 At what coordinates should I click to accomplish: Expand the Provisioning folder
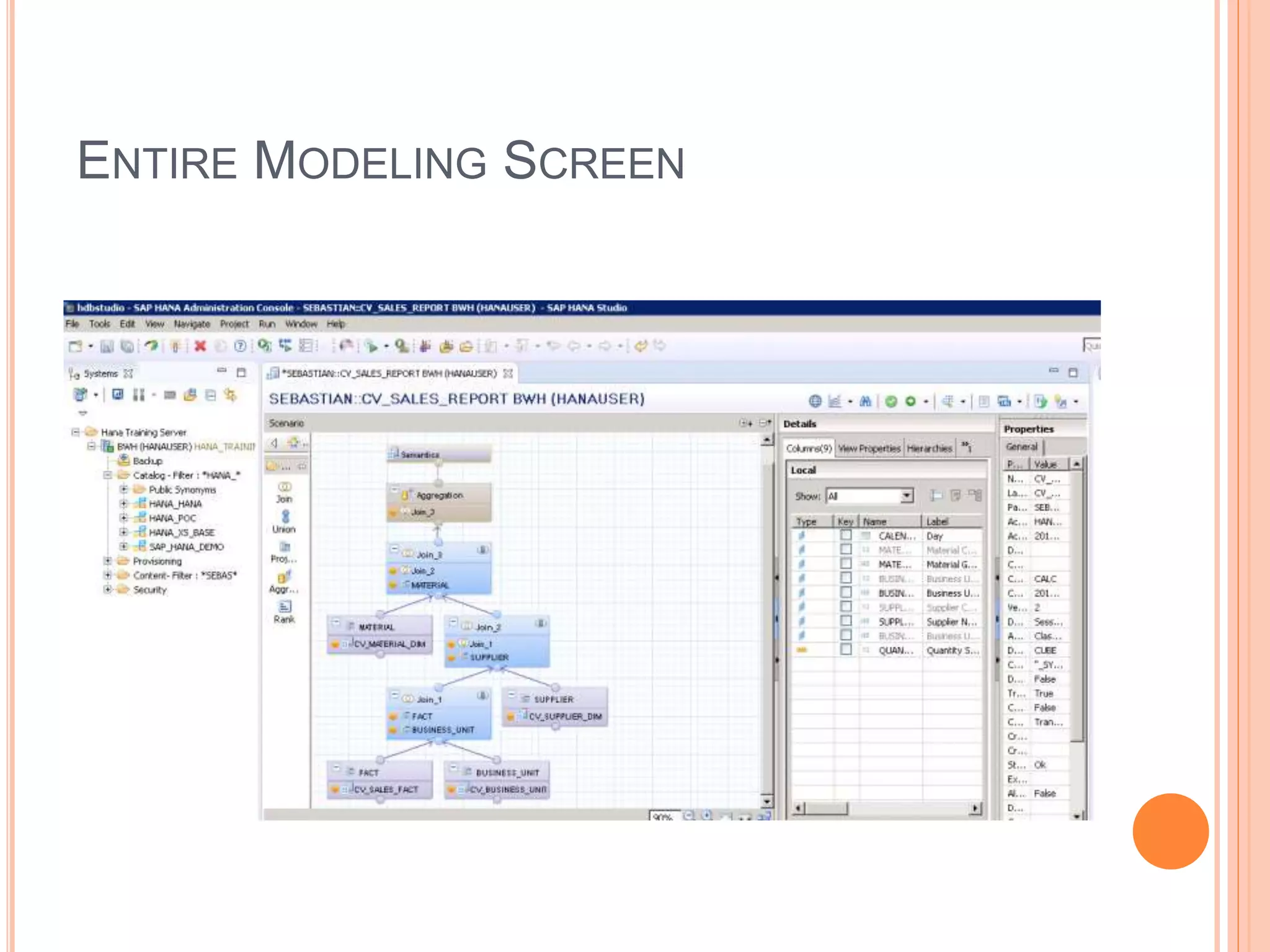tap(107, 560)
